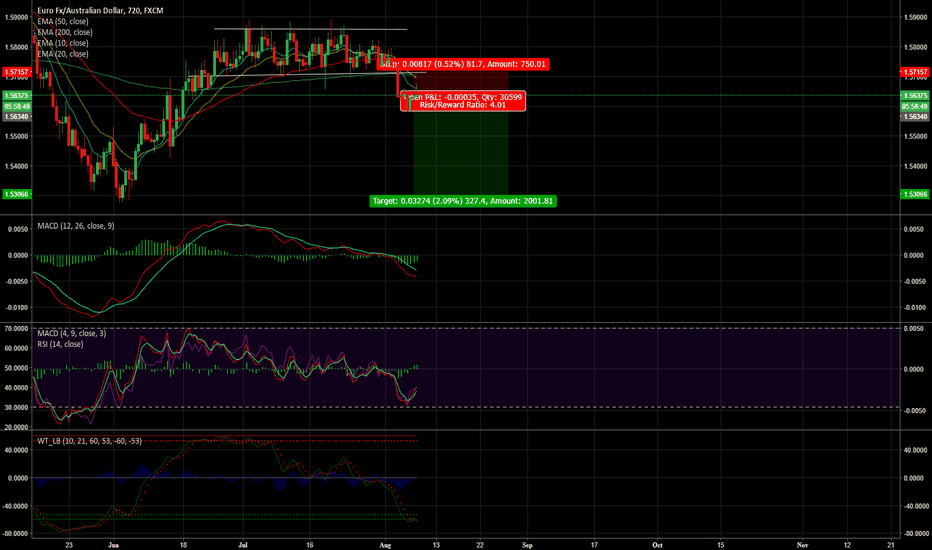932x550 pixels.
Task: Click the green Target amount 2001.81 label
Action: tap(463, 201)
